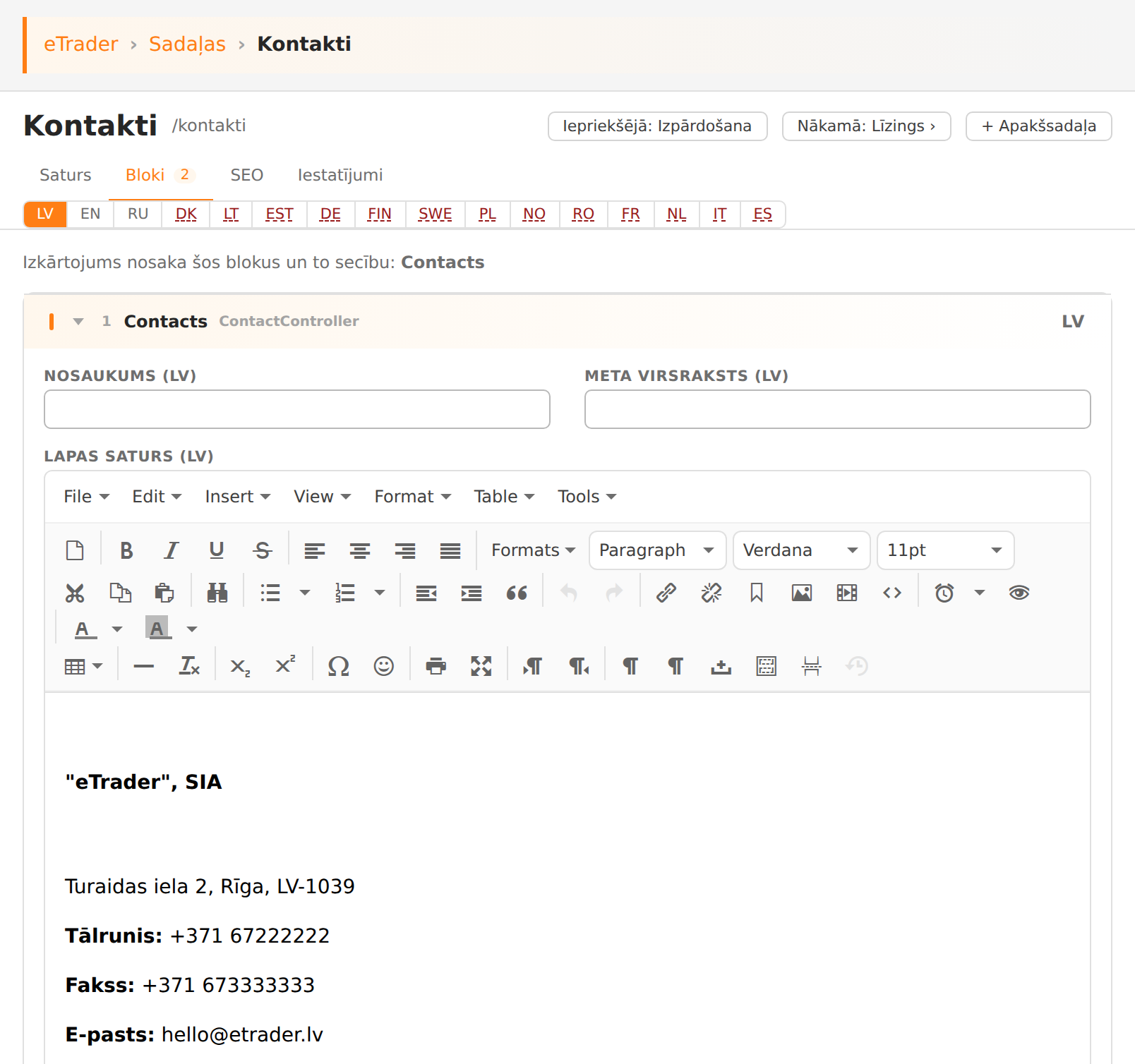Click the Copy icon
The width and height of the screenshot is (1135, 1064).
(120, 593)
